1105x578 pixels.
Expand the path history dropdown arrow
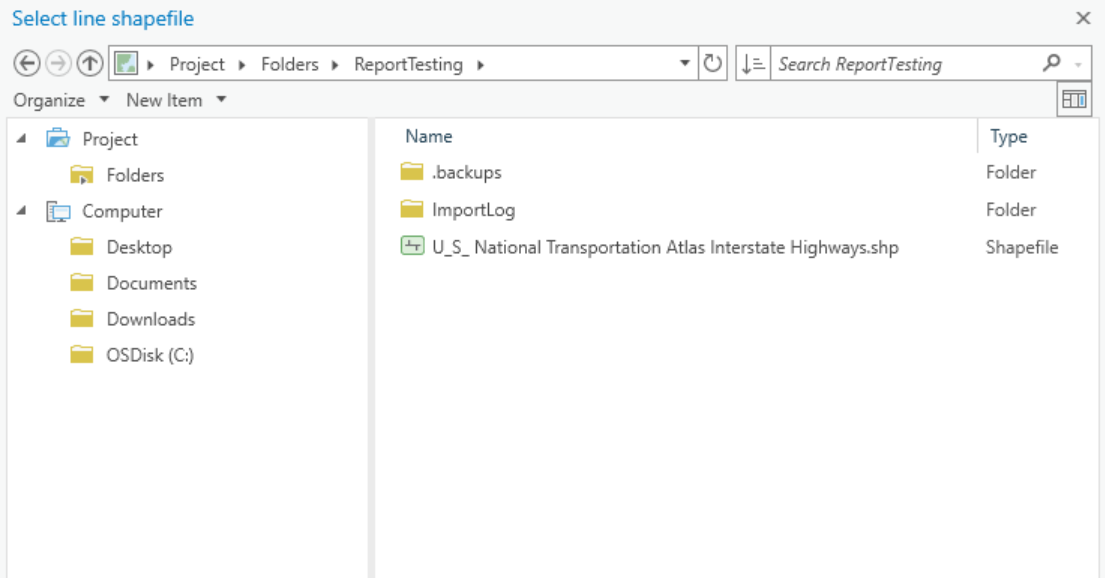pos(685,64)
